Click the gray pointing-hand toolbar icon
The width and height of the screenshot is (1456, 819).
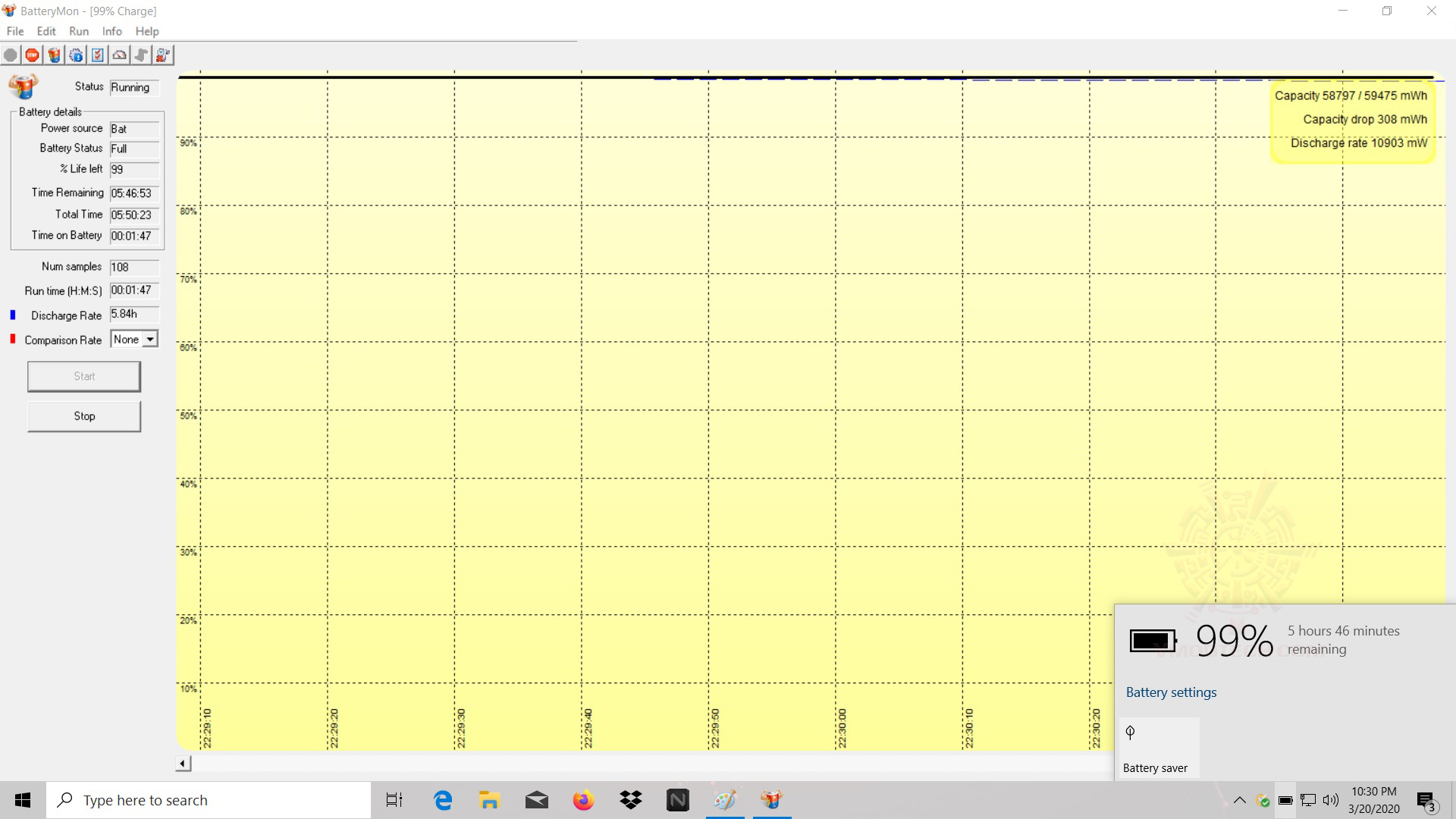point(141,55)
